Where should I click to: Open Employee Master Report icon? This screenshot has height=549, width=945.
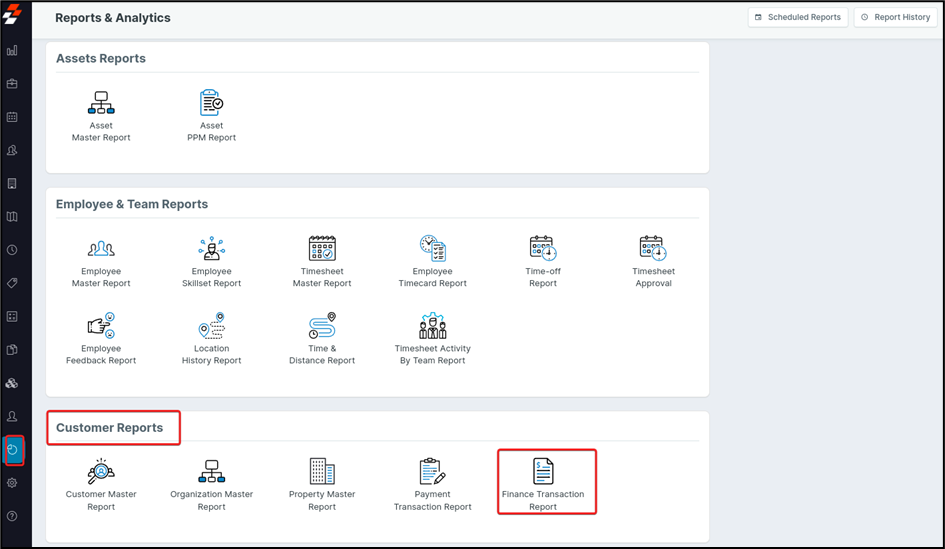click(101, 248)
